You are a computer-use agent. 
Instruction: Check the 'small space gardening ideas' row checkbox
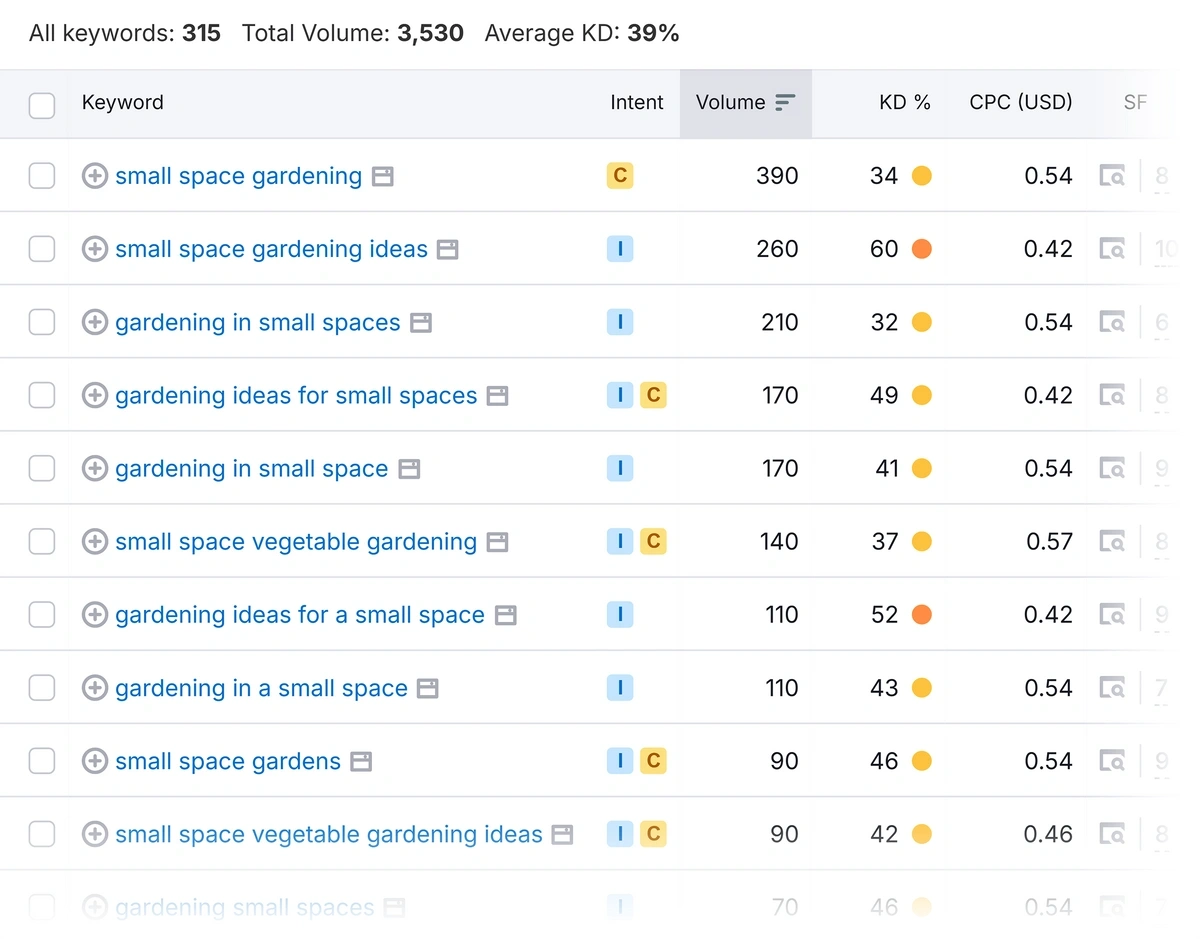42,249
